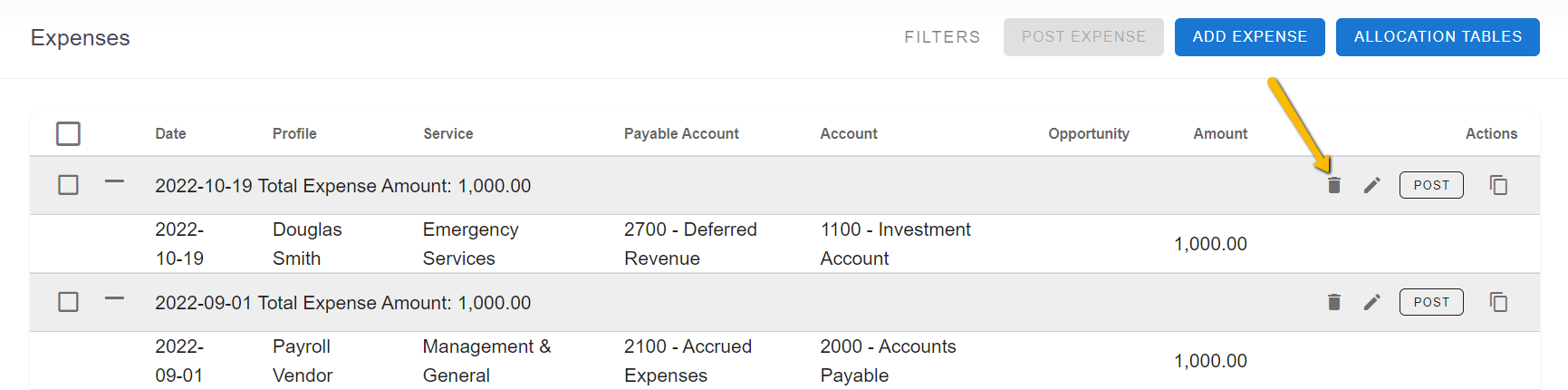
Task: Collapse the 2022-10-19 expense group
Action: click(114, 181)
